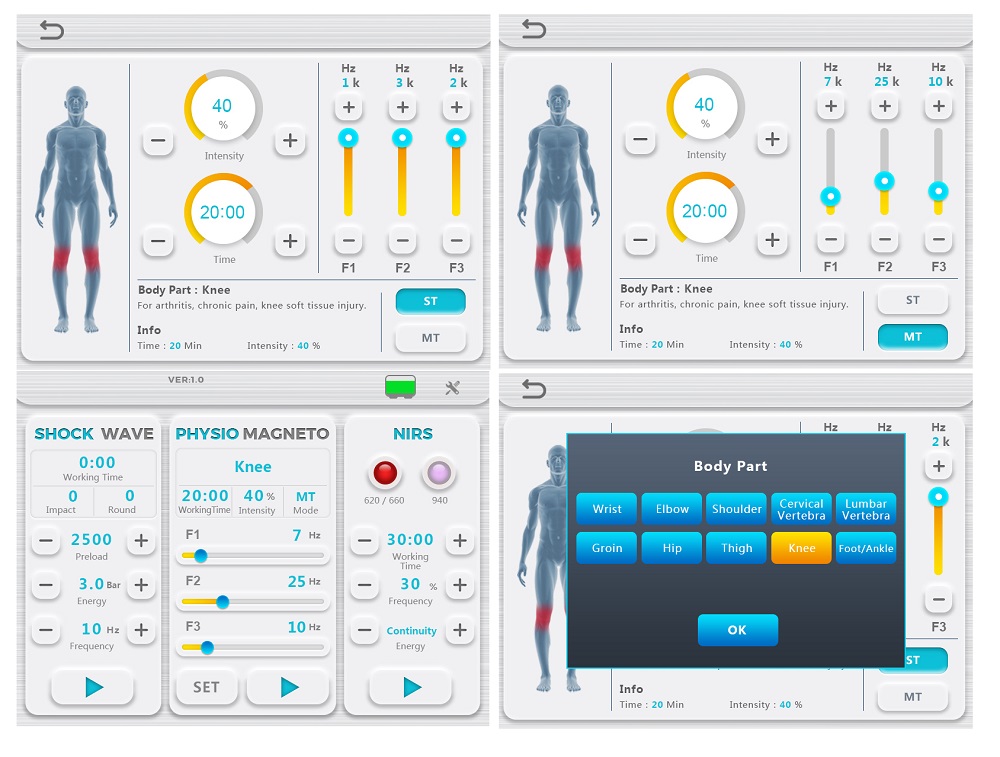Increase F1 7k frequency in MT panel
This screenshot has height=757, width=1000.
click(830, 106)
